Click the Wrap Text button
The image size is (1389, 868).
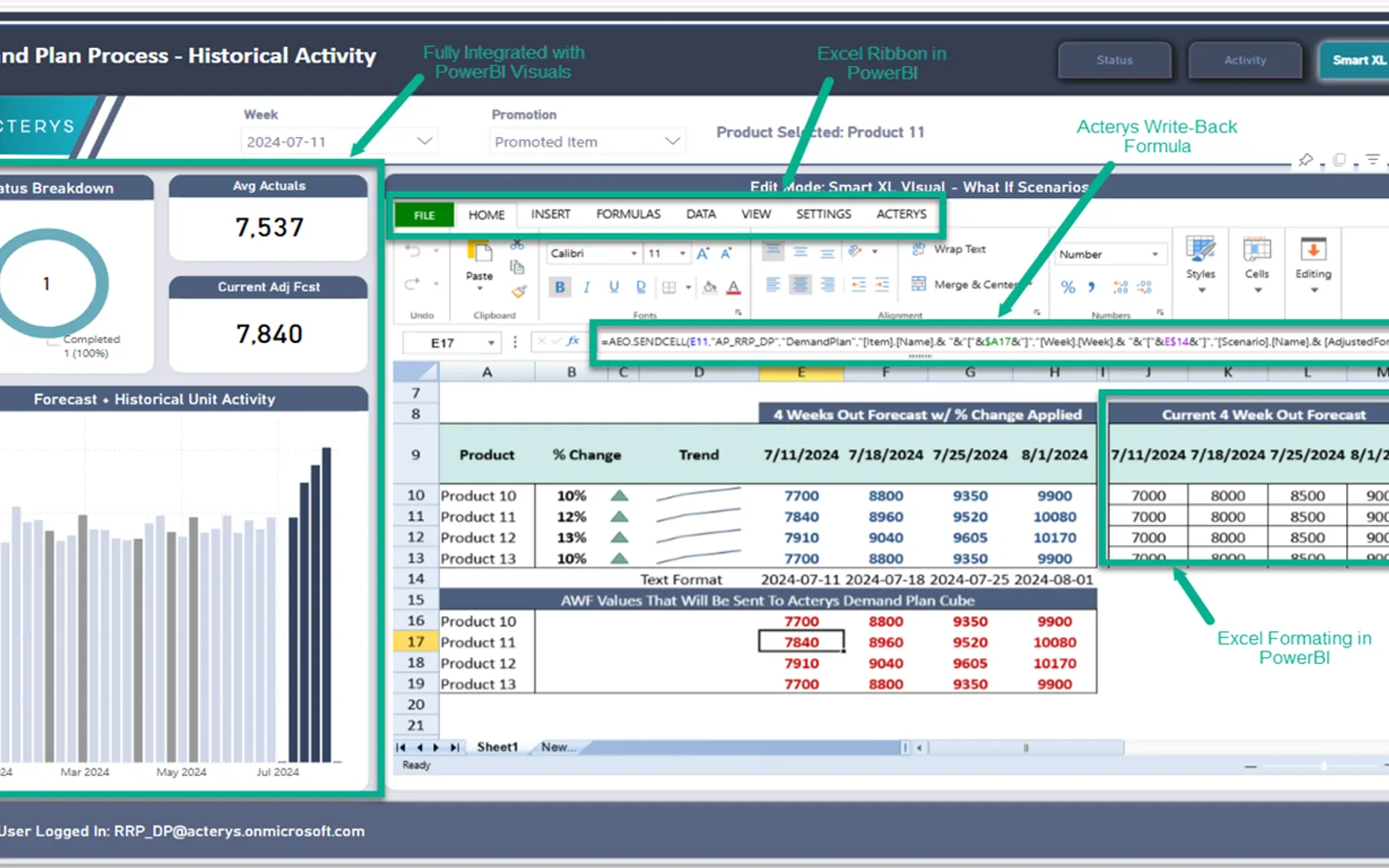pos(949,249)
